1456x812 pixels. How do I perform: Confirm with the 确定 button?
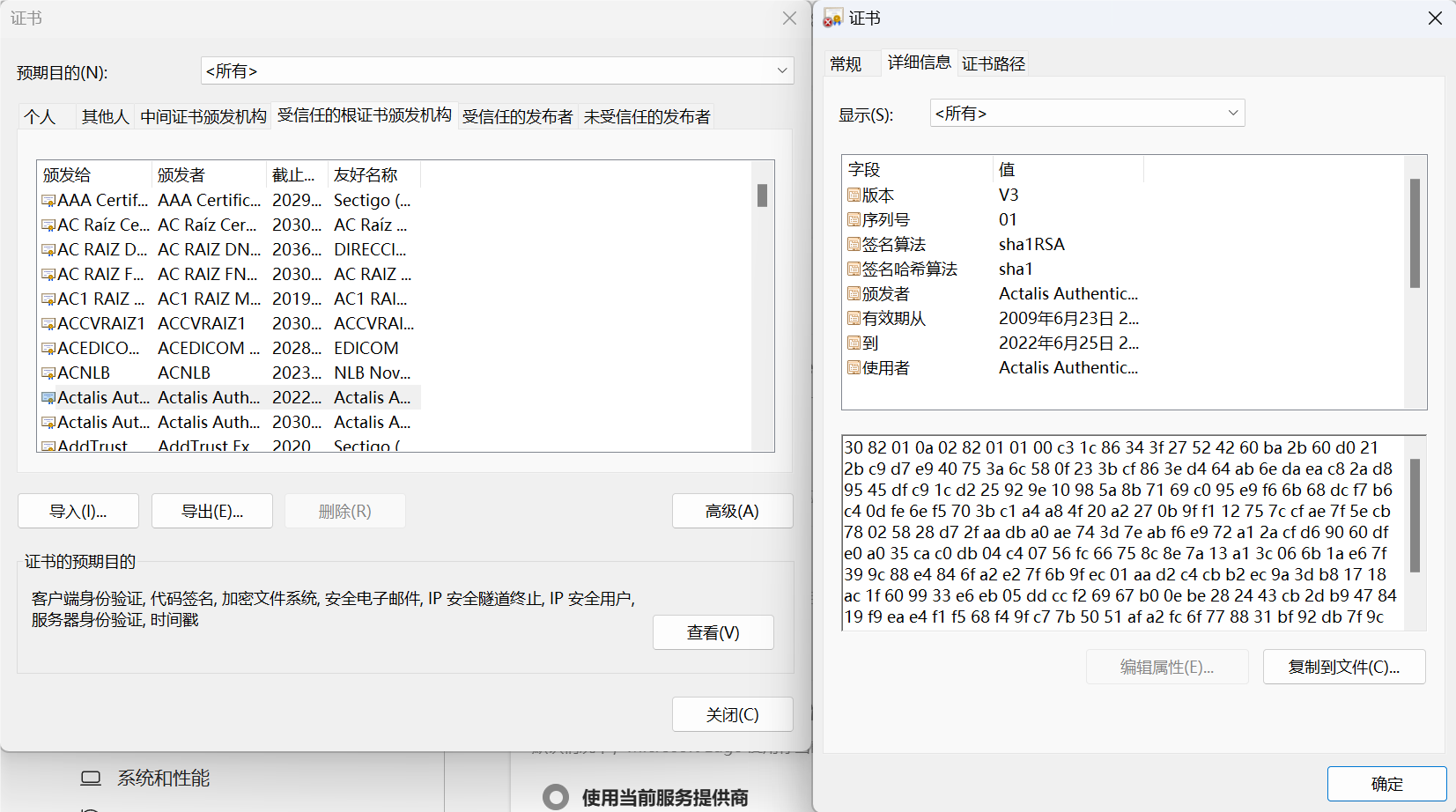click(x=1387, y=784)
